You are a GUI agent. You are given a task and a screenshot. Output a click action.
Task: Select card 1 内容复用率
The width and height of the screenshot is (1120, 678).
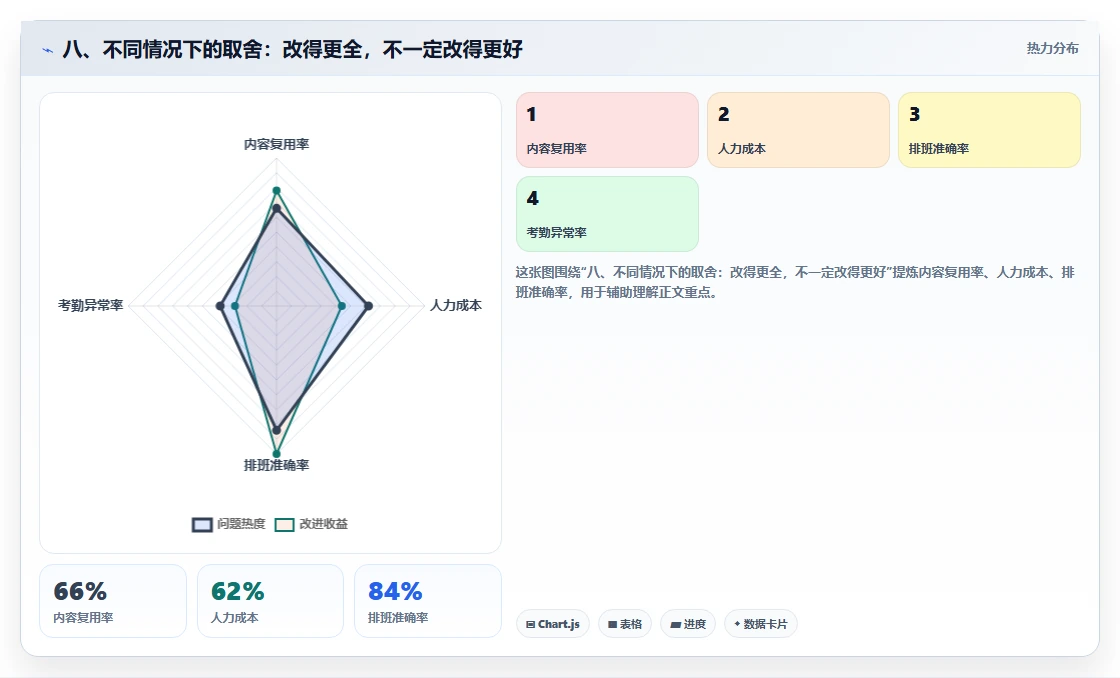click(x=607, y=130)
